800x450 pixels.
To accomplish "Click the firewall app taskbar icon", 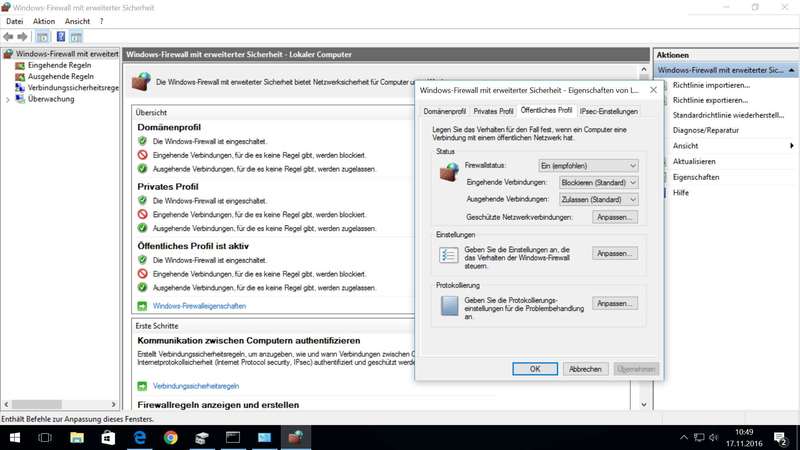I will tap(295, 438).
